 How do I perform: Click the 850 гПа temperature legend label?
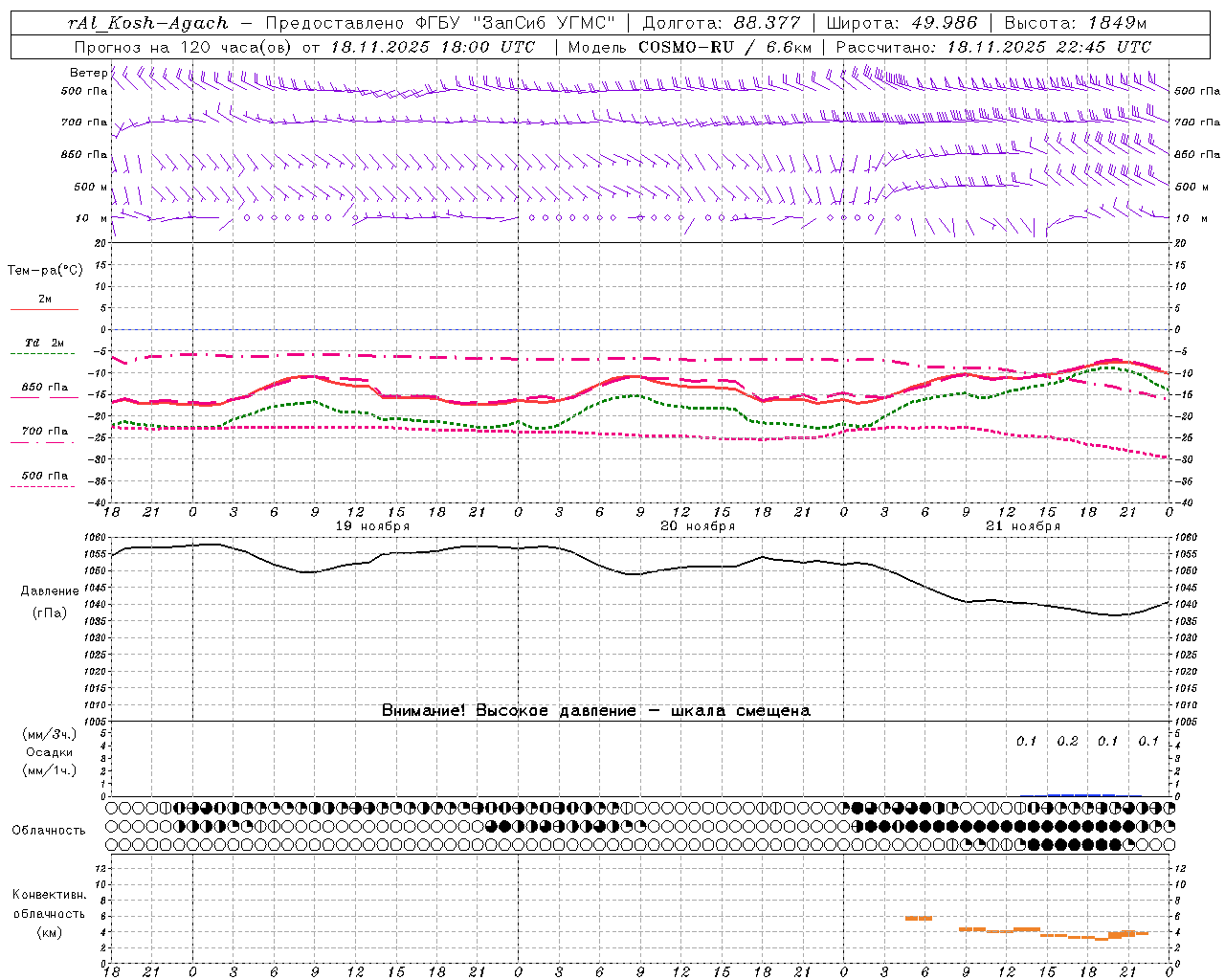[x=45, y=388]
